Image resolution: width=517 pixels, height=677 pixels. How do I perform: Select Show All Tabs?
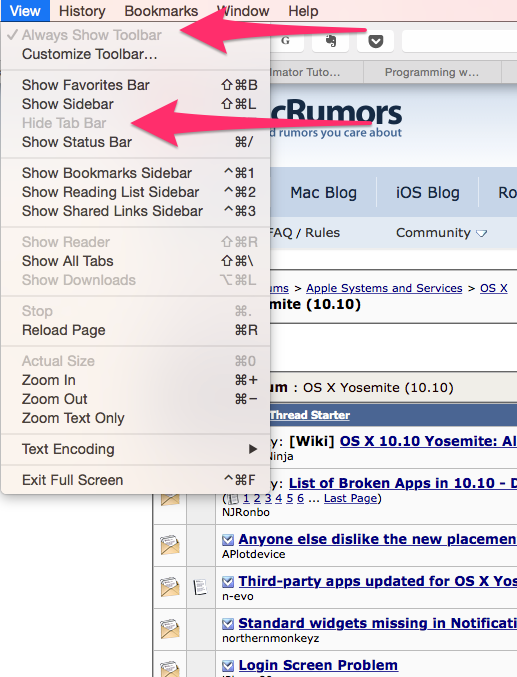(x=136, y=261)
